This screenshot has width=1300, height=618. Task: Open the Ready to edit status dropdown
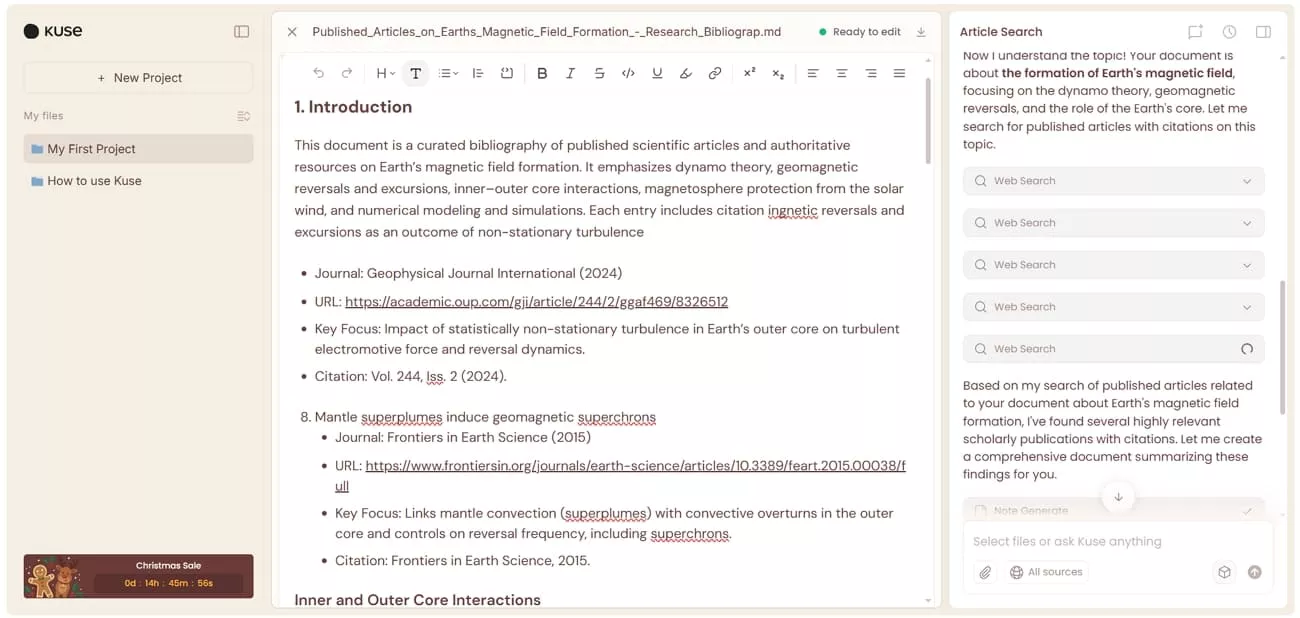[866, 31]
